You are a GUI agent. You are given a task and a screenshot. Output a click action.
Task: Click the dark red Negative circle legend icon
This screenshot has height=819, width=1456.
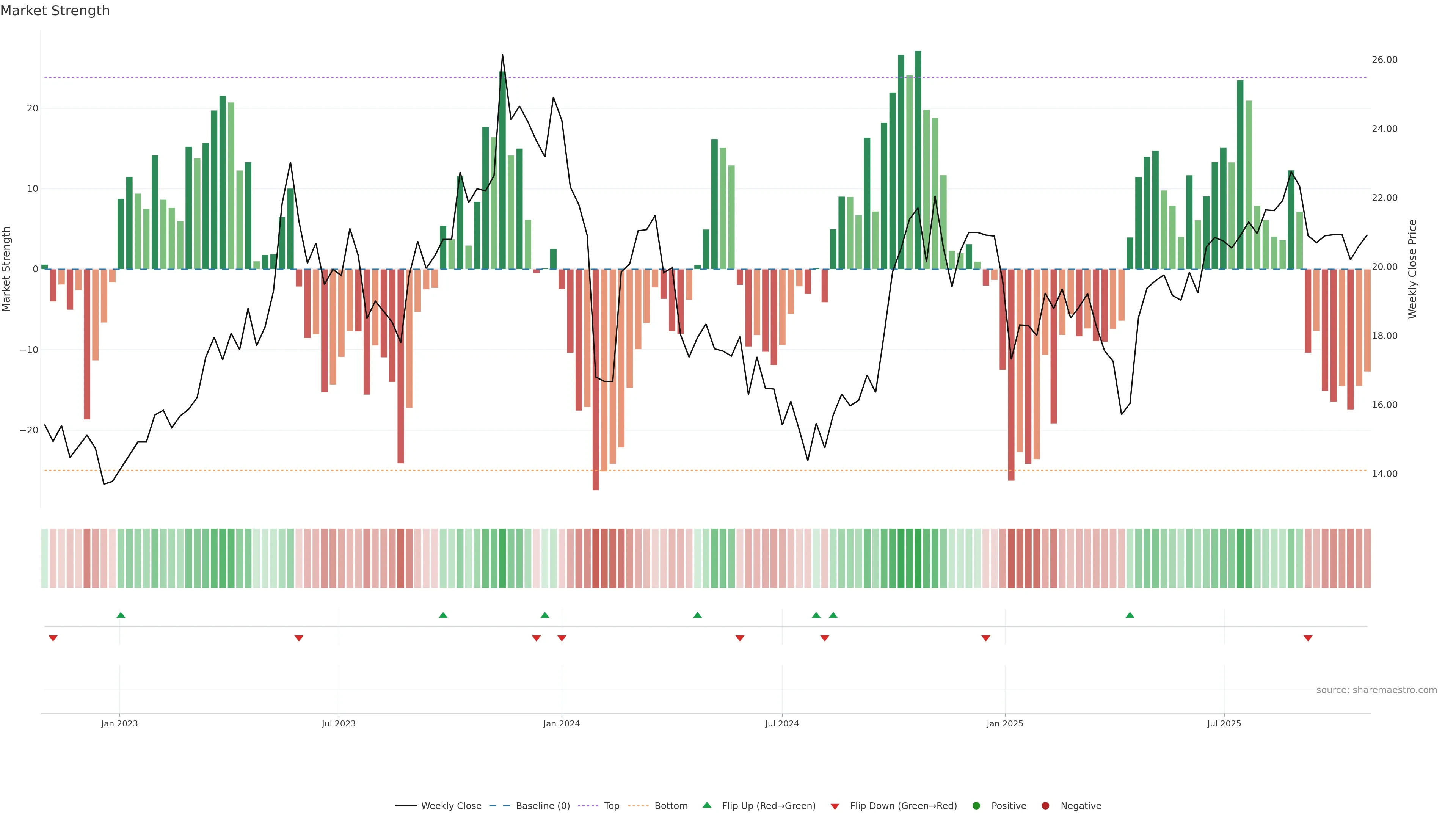coord(1045,806)
